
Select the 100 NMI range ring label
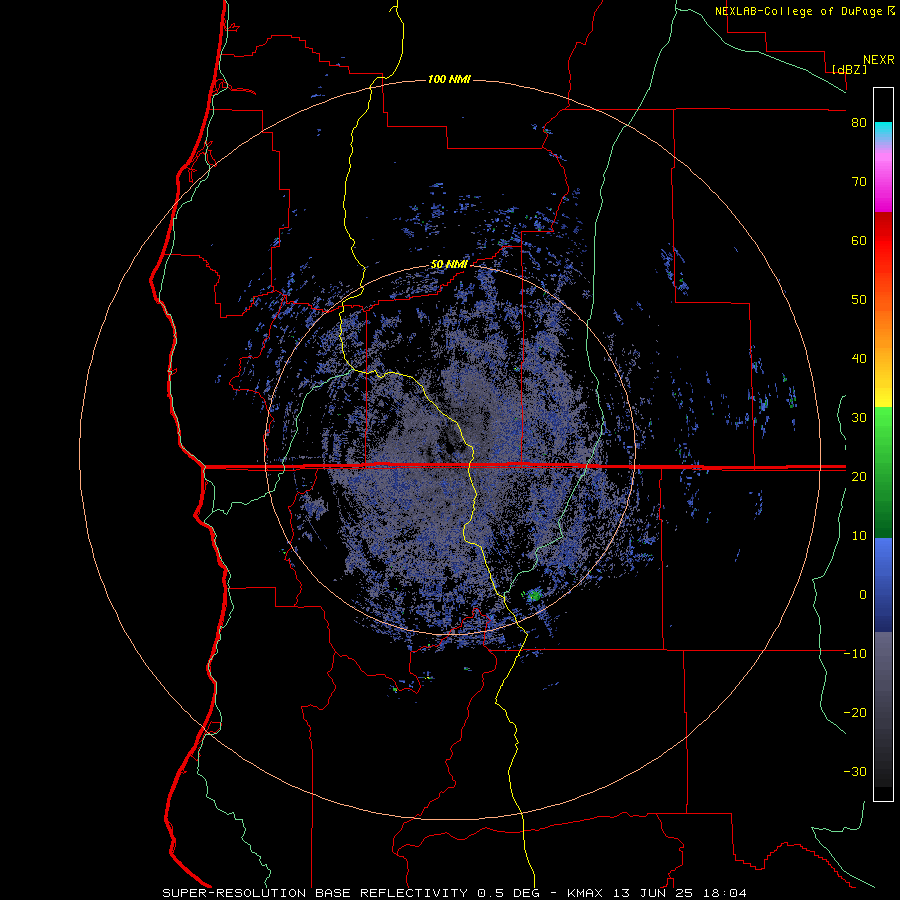(449, 79)
